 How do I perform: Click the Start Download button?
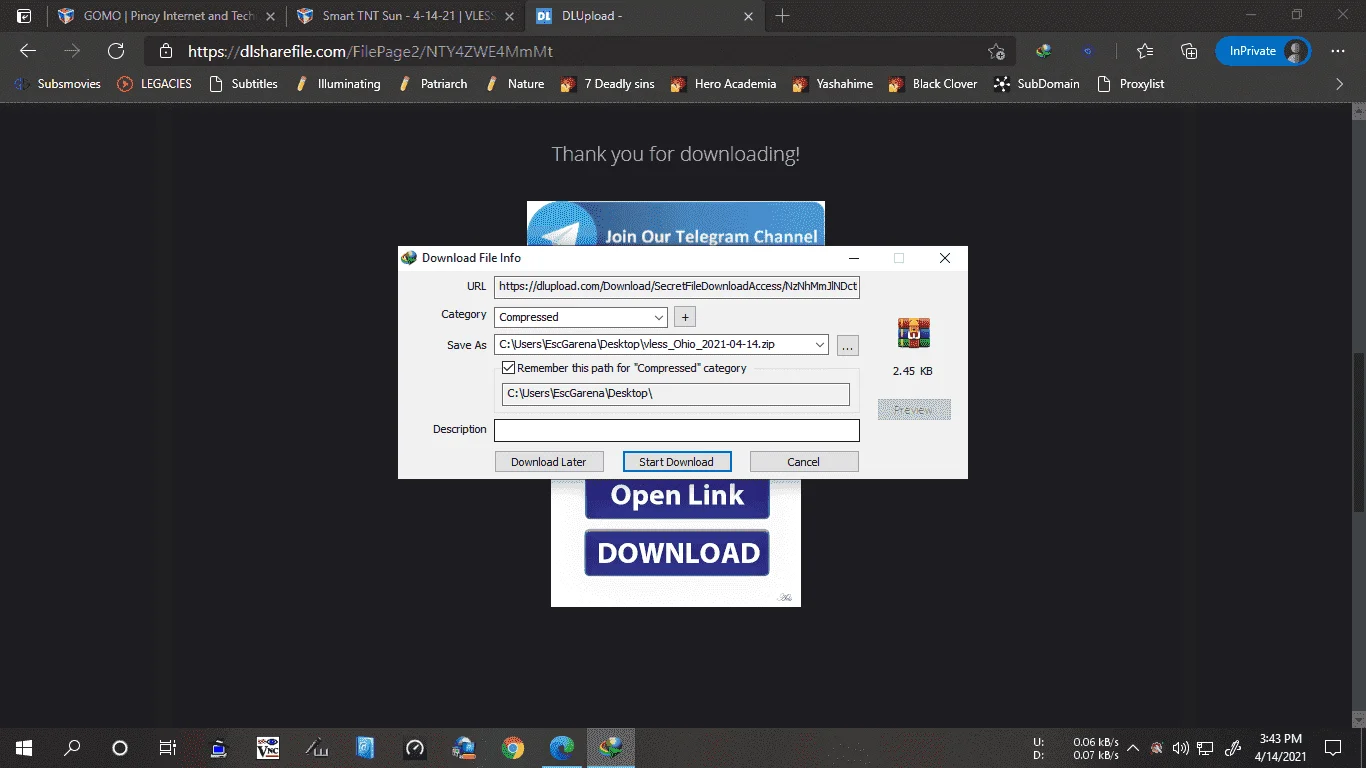coord(677,461)
